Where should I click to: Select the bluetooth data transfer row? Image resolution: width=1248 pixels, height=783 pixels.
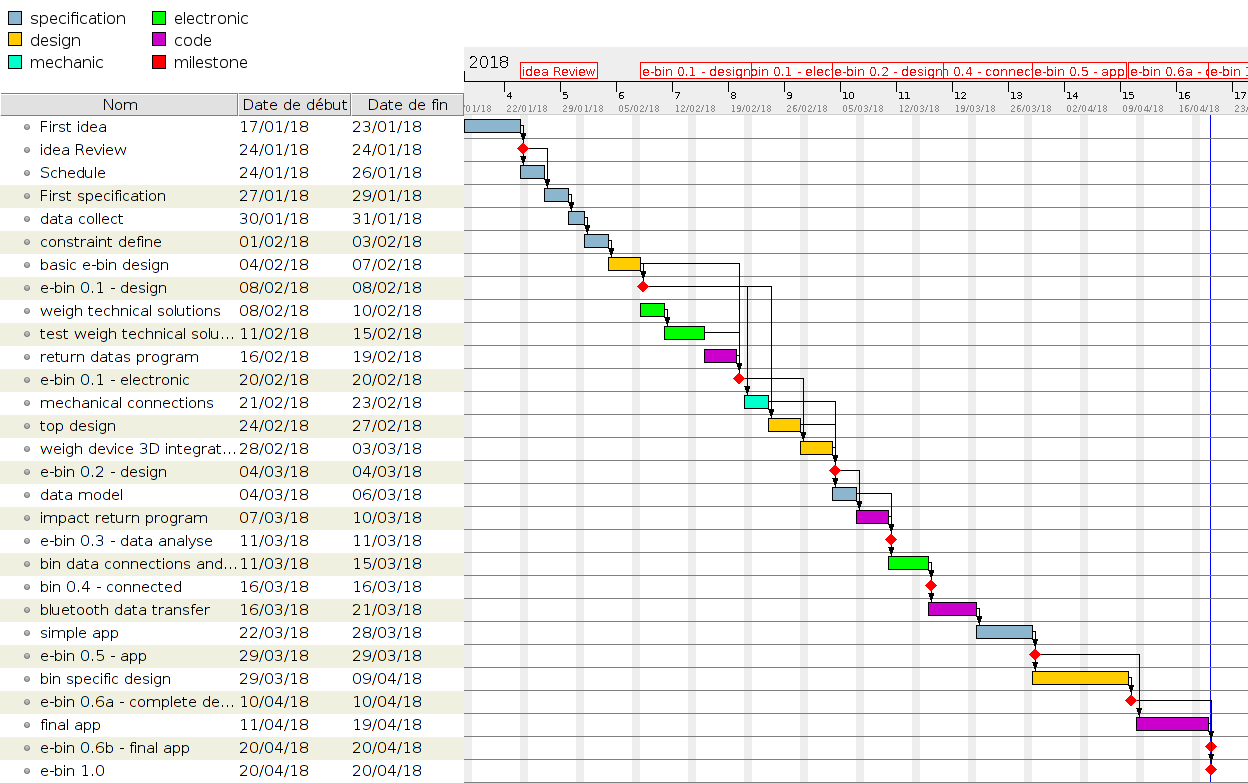point(232,610)
